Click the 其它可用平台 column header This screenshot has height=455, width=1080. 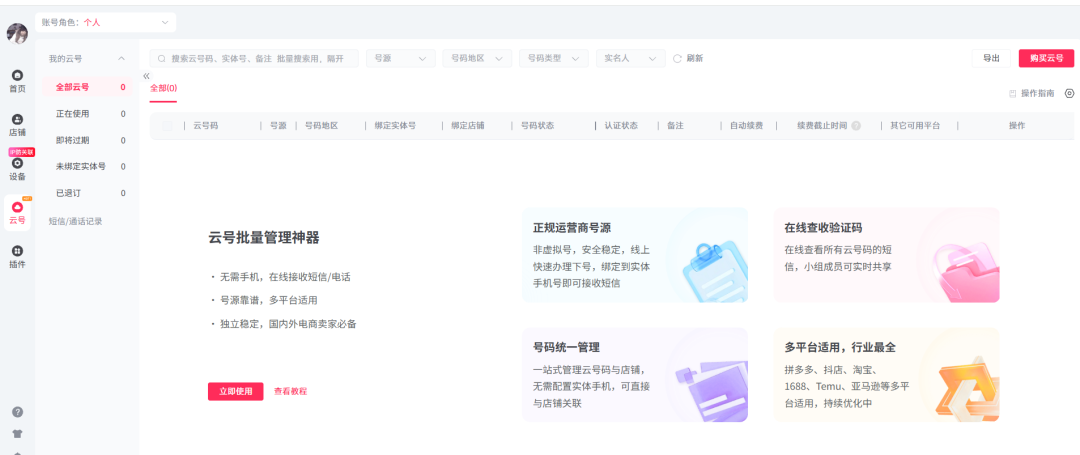click(915, 126)
